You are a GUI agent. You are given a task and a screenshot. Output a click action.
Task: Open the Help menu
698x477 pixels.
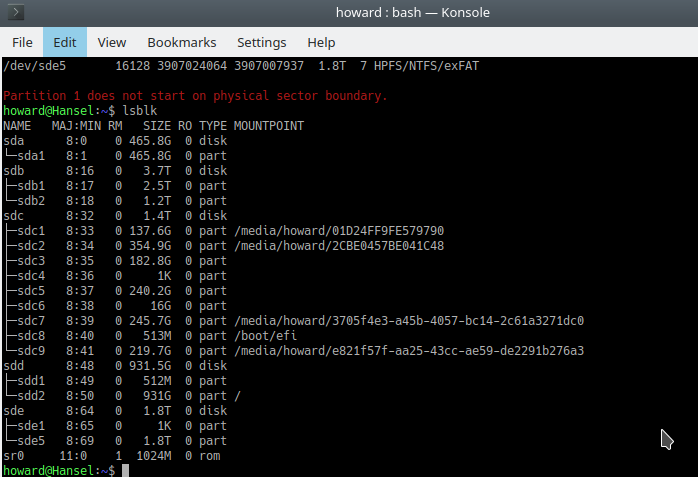[321, 42]
